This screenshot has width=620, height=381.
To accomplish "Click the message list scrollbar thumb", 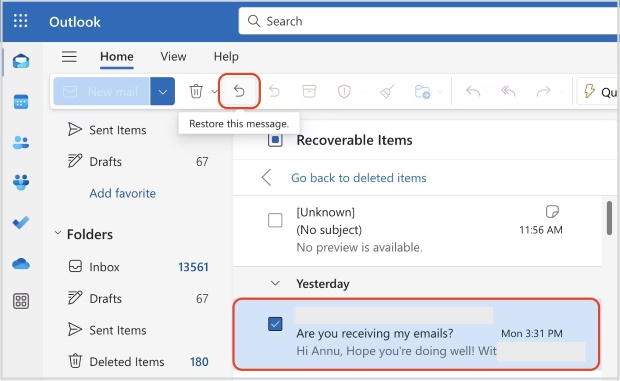I will (609, 218).
